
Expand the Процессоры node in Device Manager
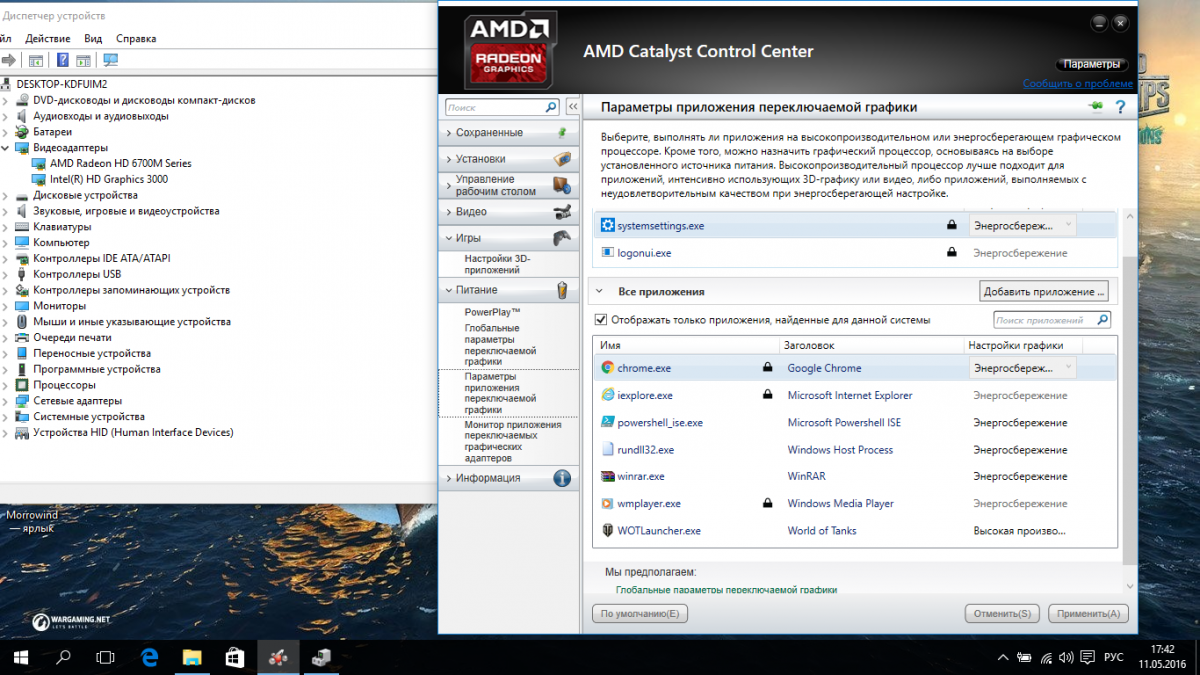coord(6,385)
